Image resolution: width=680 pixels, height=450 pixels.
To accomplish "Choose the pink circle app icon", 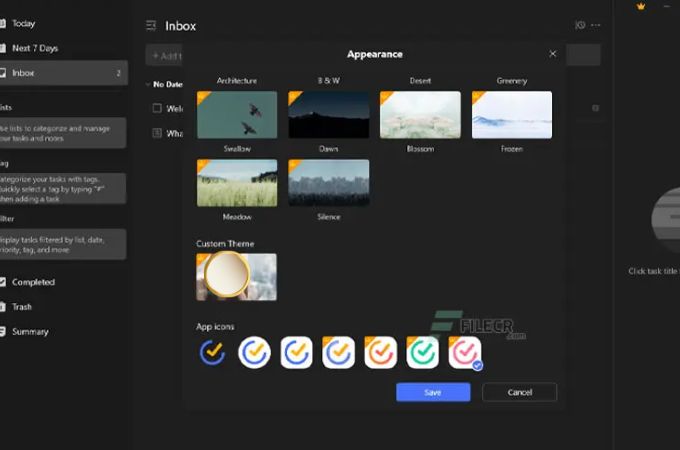I will [x=465, y=352].
